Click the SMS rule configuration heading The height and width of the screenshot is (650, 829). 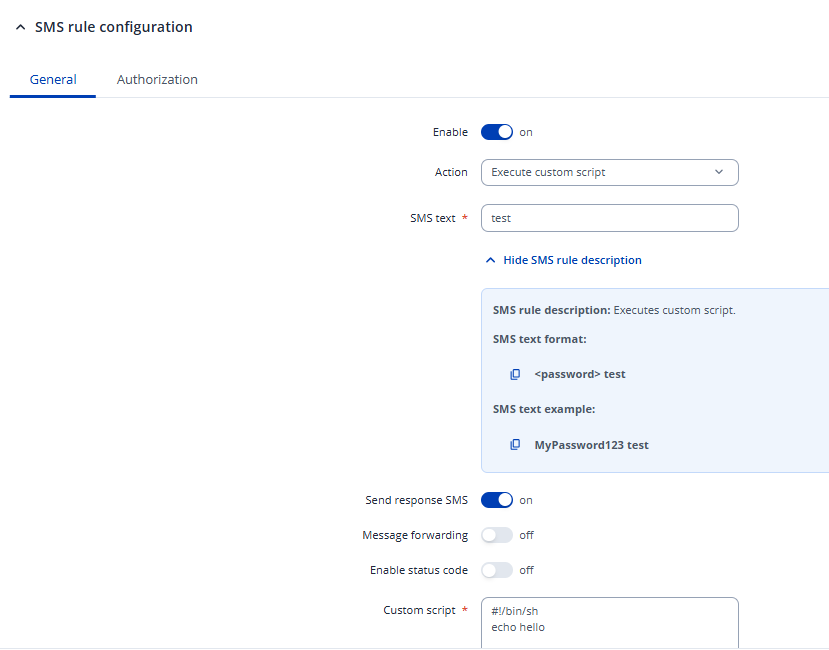(x=113, y=27)
